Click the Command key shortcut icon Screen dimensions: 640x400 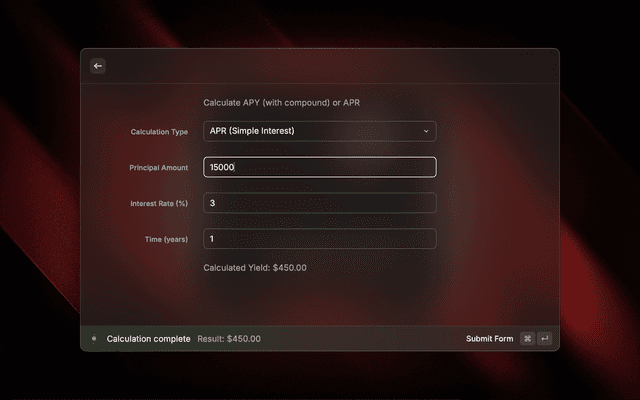click(527, 339)
